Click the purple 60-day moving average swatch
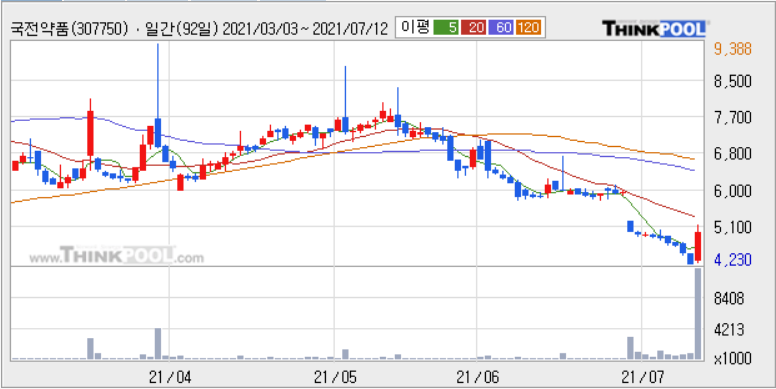The width and height of the screenshot is (776, 389). (502, 28)
